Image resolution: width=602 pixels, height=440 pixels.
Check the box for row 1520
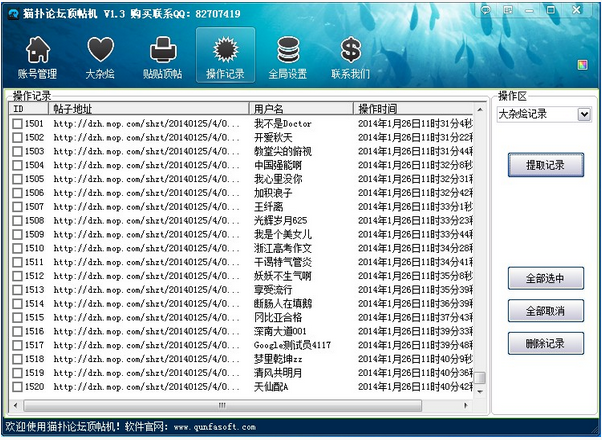click(x=17, y=387)
